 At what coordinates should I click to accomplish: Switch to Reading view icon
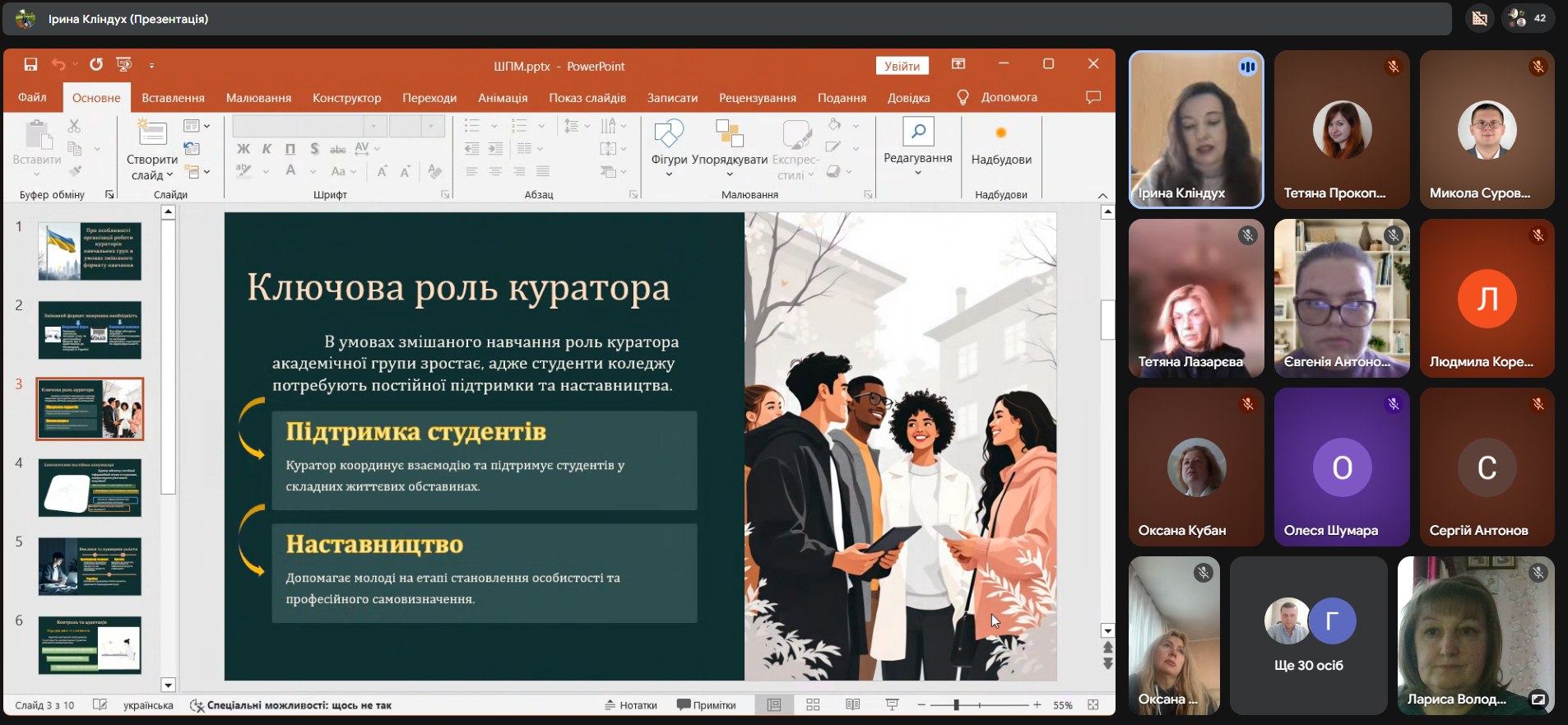[852, 705]
